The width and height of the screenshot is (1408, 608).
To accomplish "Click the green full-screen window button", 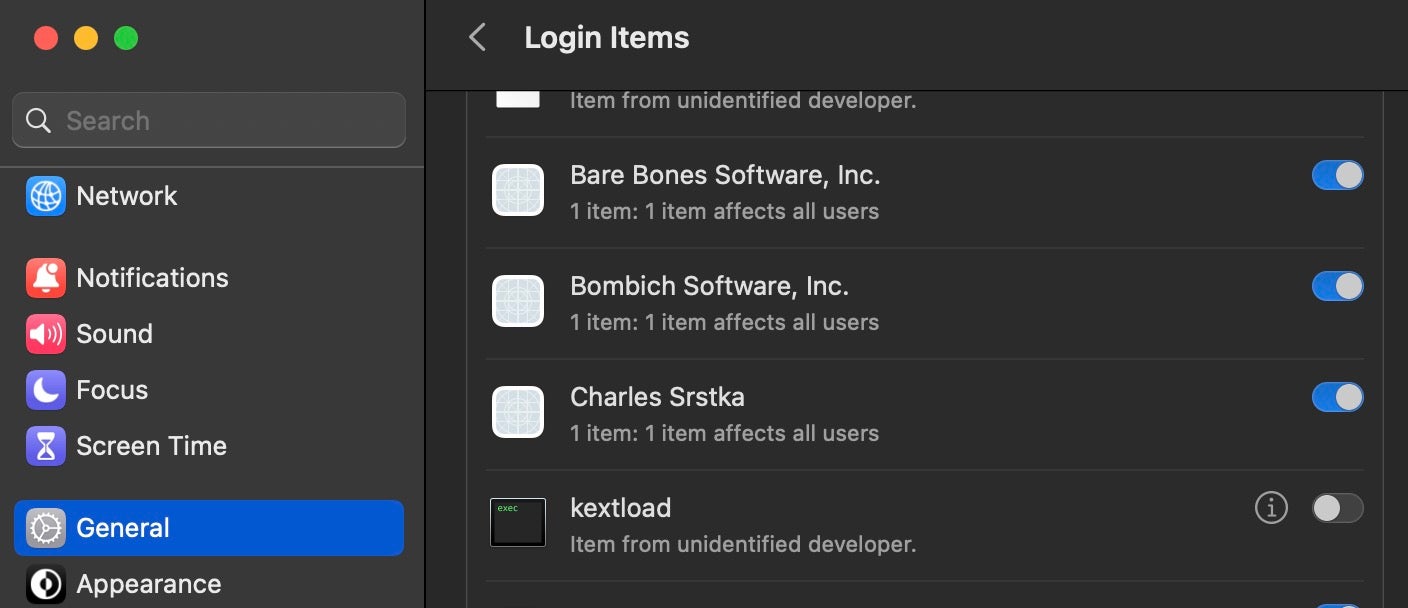I will [126, 38].
